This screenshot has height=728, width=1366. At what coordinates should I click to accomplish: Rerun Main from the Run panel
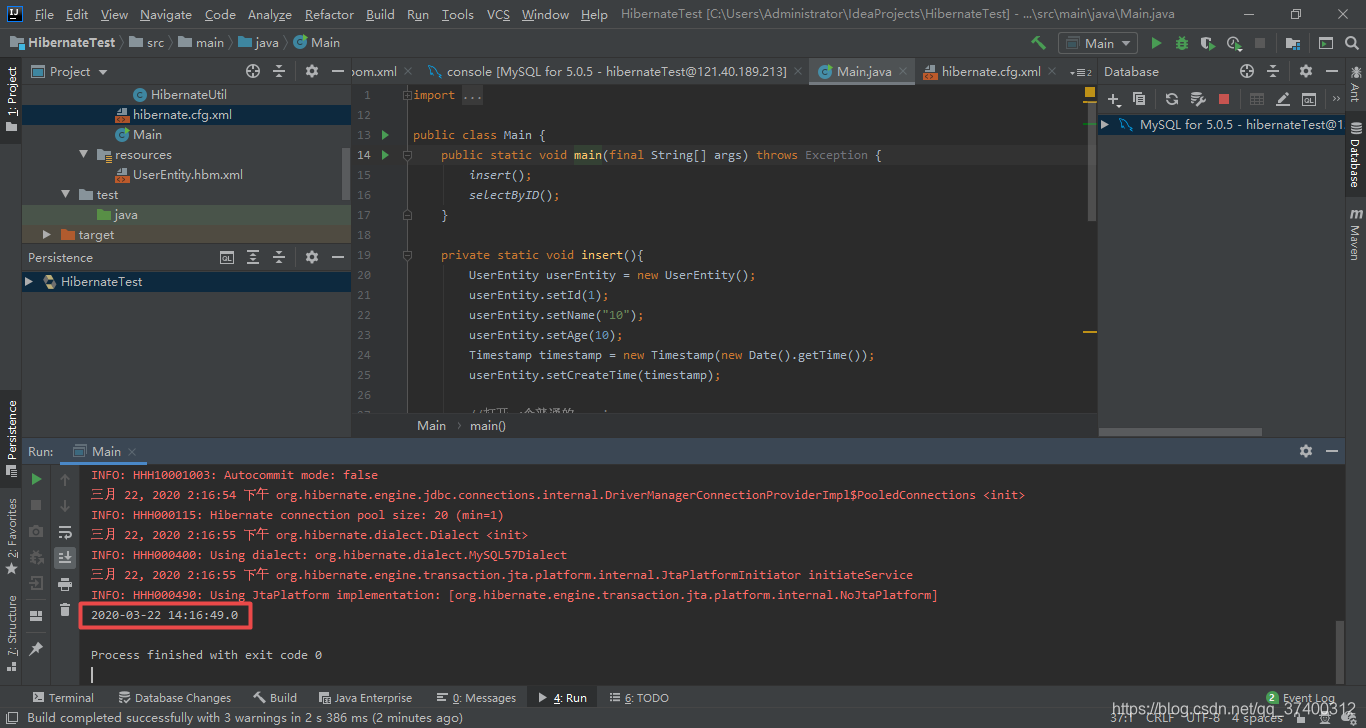pos(36,479)
